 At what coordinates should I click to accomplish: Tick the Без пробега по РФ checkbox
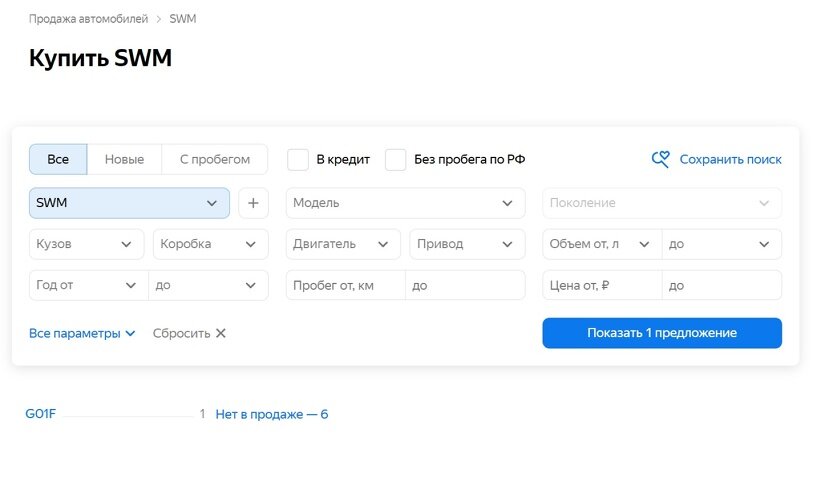click(395, 160)
